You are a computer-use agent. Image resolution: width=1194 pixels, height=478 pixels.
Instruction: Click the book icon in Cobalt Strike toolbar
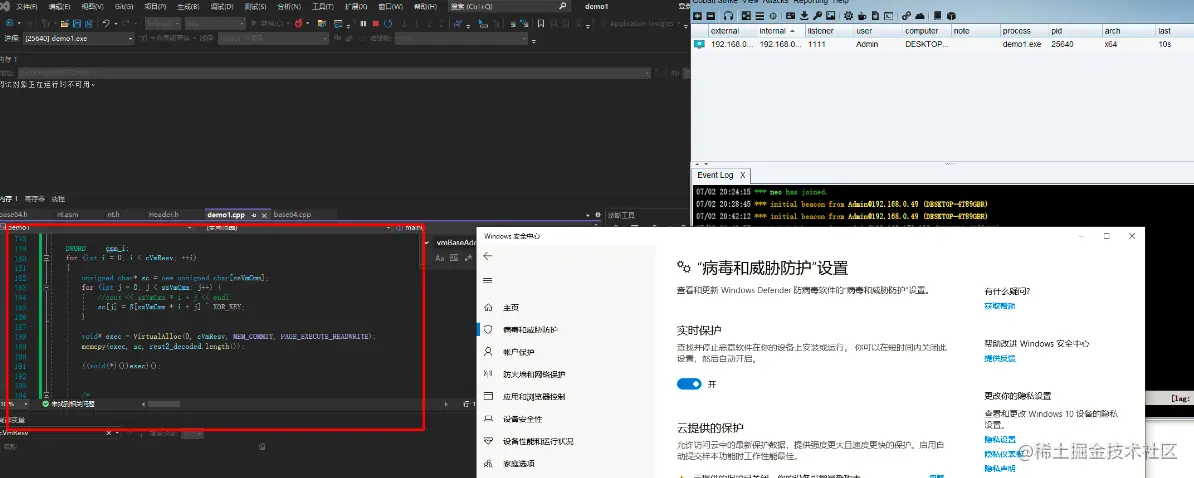[937, 15]
